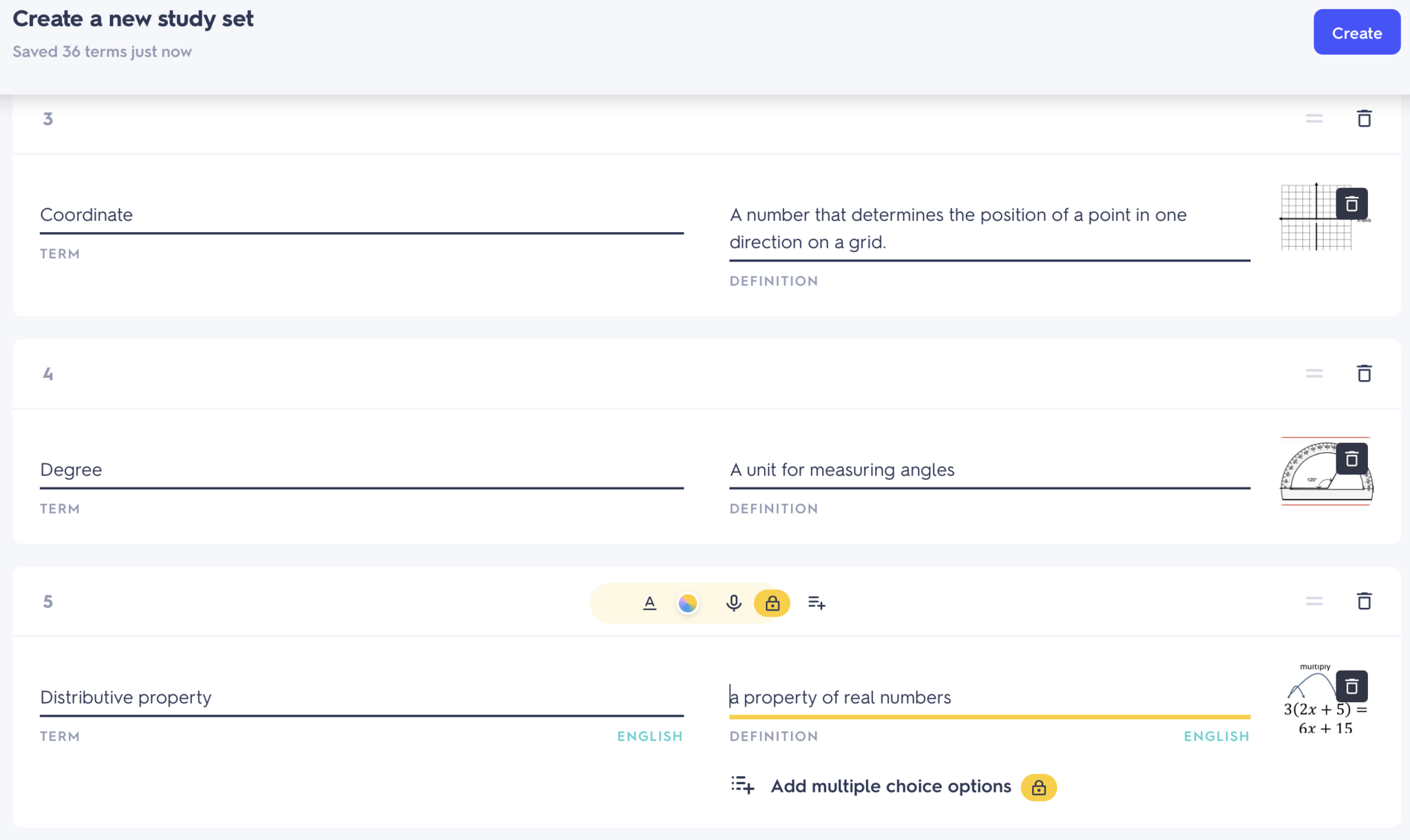Delete card 3 using the trash icon
This screenshot has height=840, width=1410.
click(x=1364, y=118)
